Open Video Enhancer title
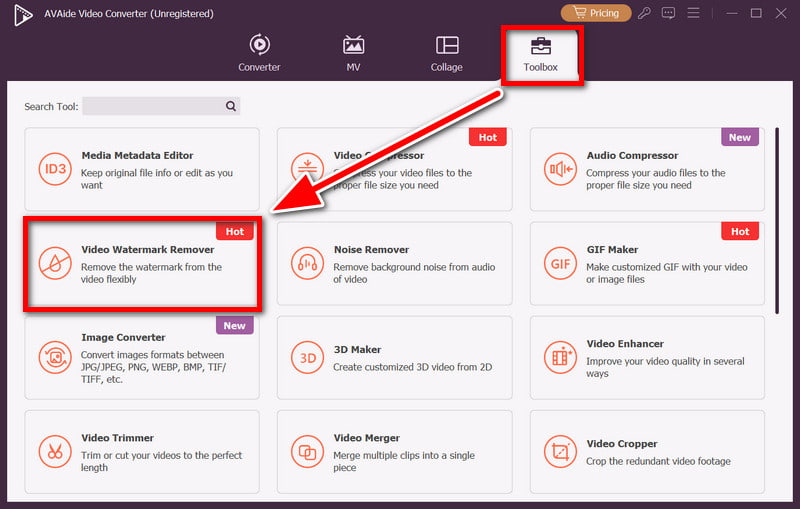 tap(625, 344)
